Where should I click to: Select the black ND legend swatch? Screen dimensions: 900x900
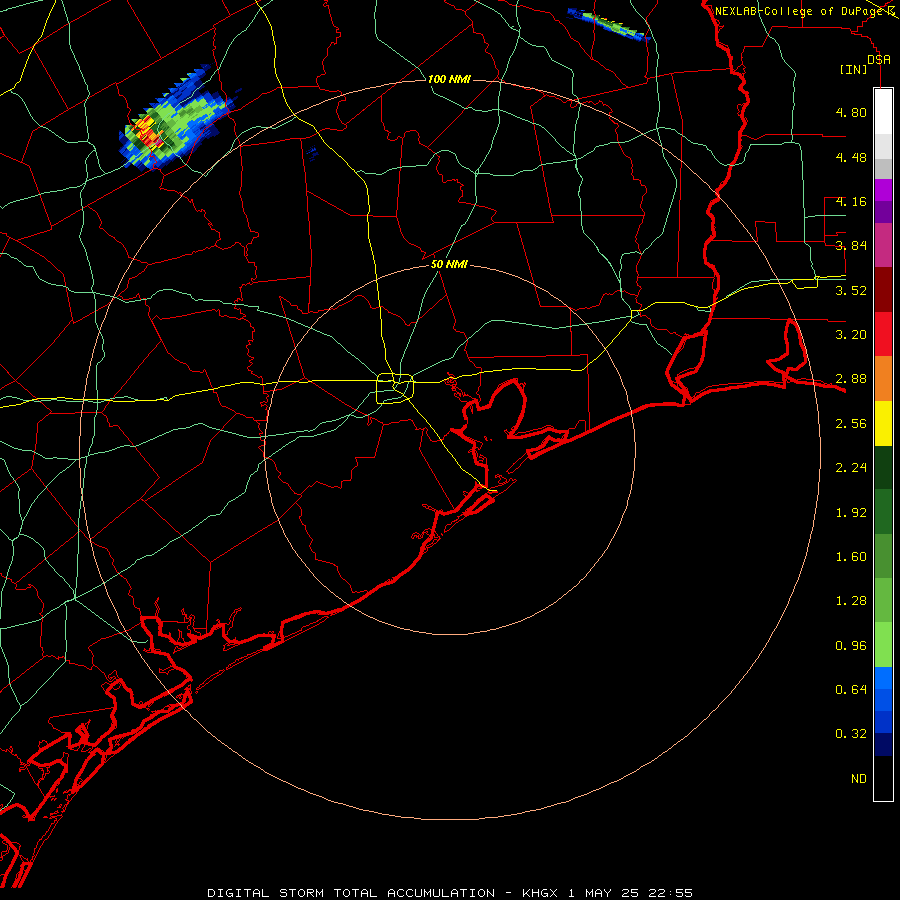[883, 778]
